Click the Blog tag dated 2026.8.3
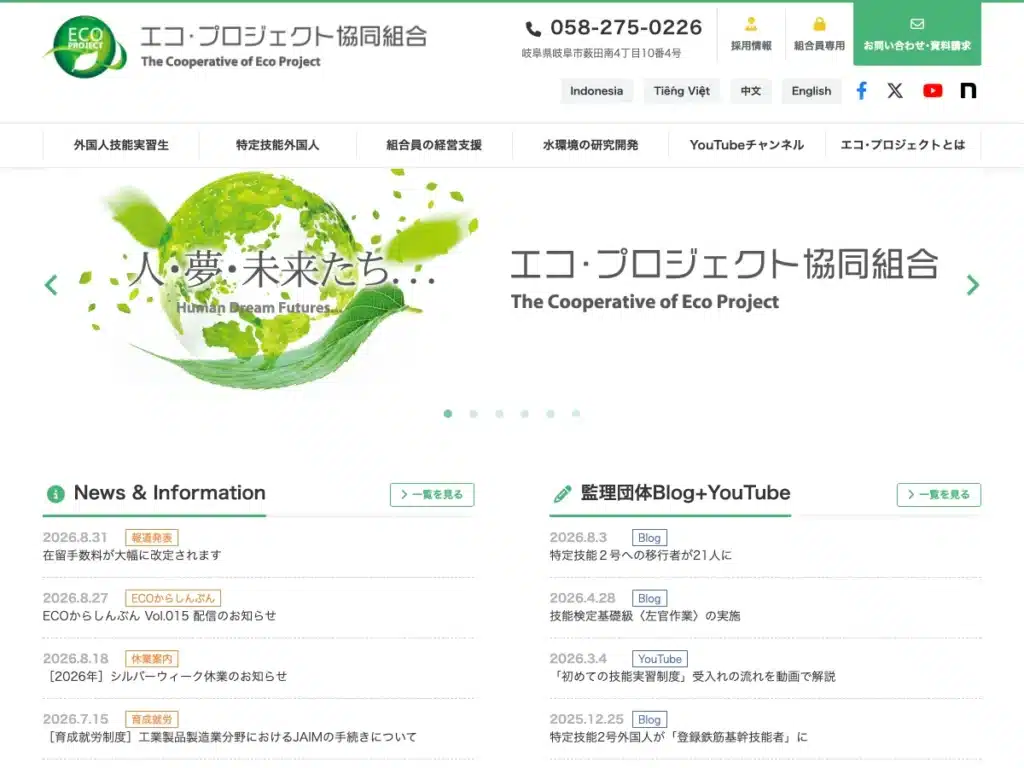Viewport: 1024px width, 768px height. tap(649, 537)
